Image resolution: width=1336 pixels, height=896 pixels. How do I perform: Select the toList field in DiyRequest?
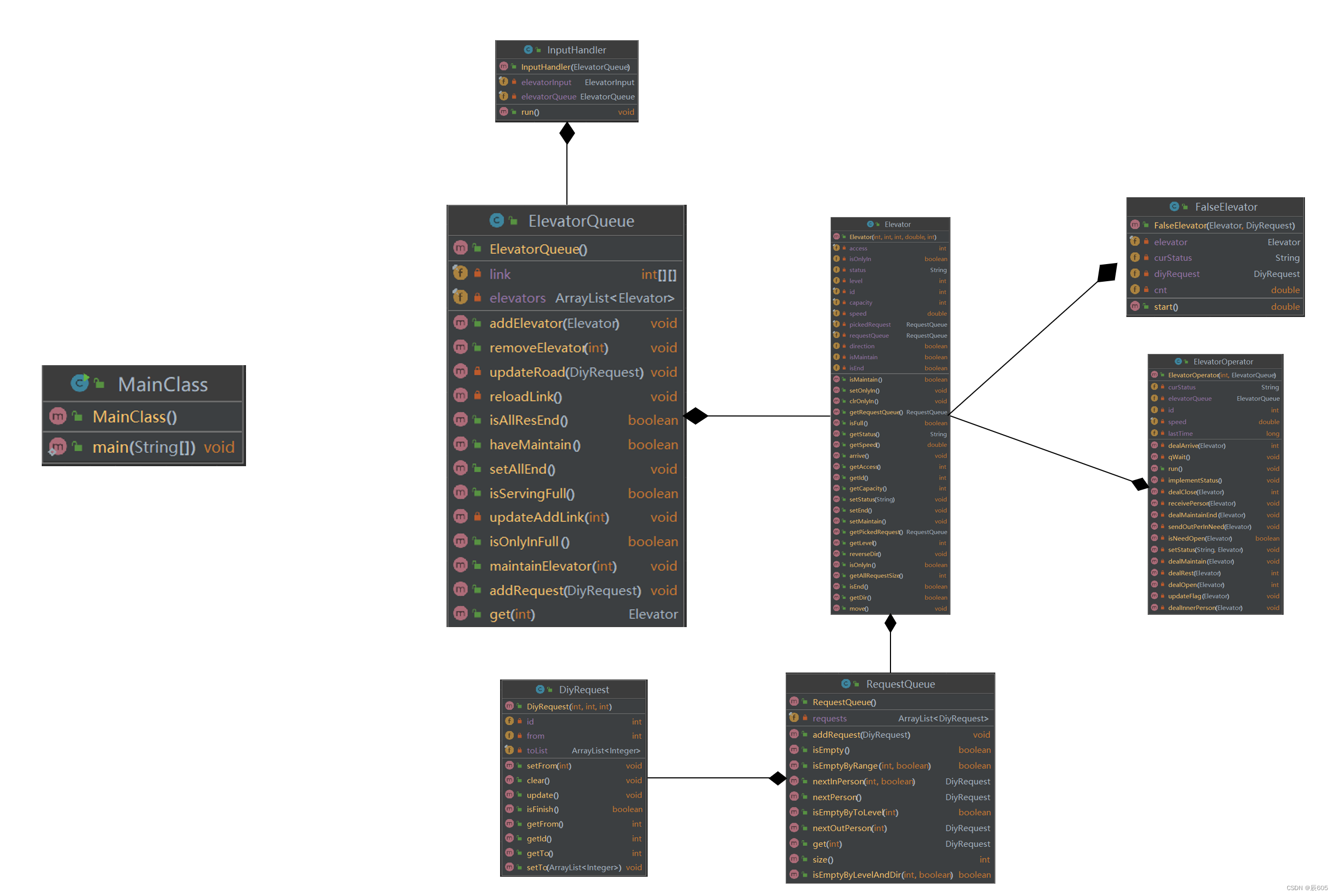[537, 751]
